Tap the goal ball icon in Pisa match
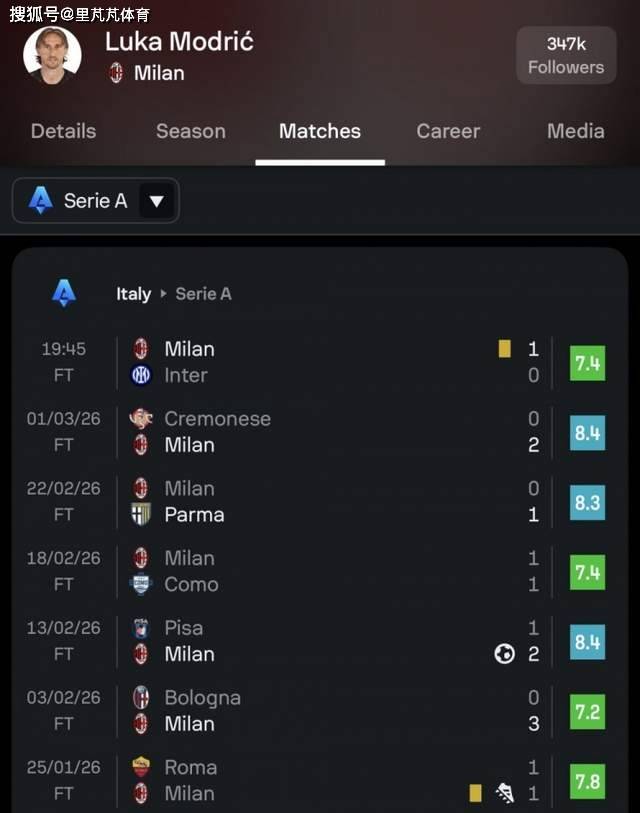640x813 pixels. (505, 654)
